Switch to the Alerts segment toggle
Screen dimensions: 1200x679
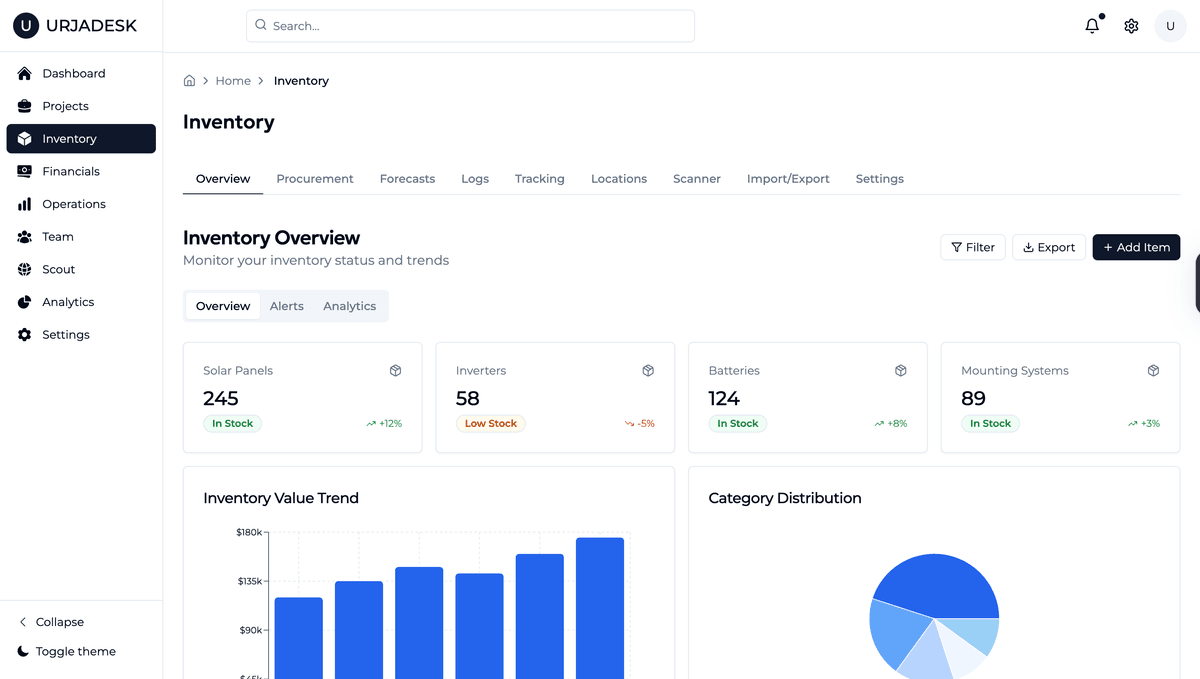[x=287, y=305]
